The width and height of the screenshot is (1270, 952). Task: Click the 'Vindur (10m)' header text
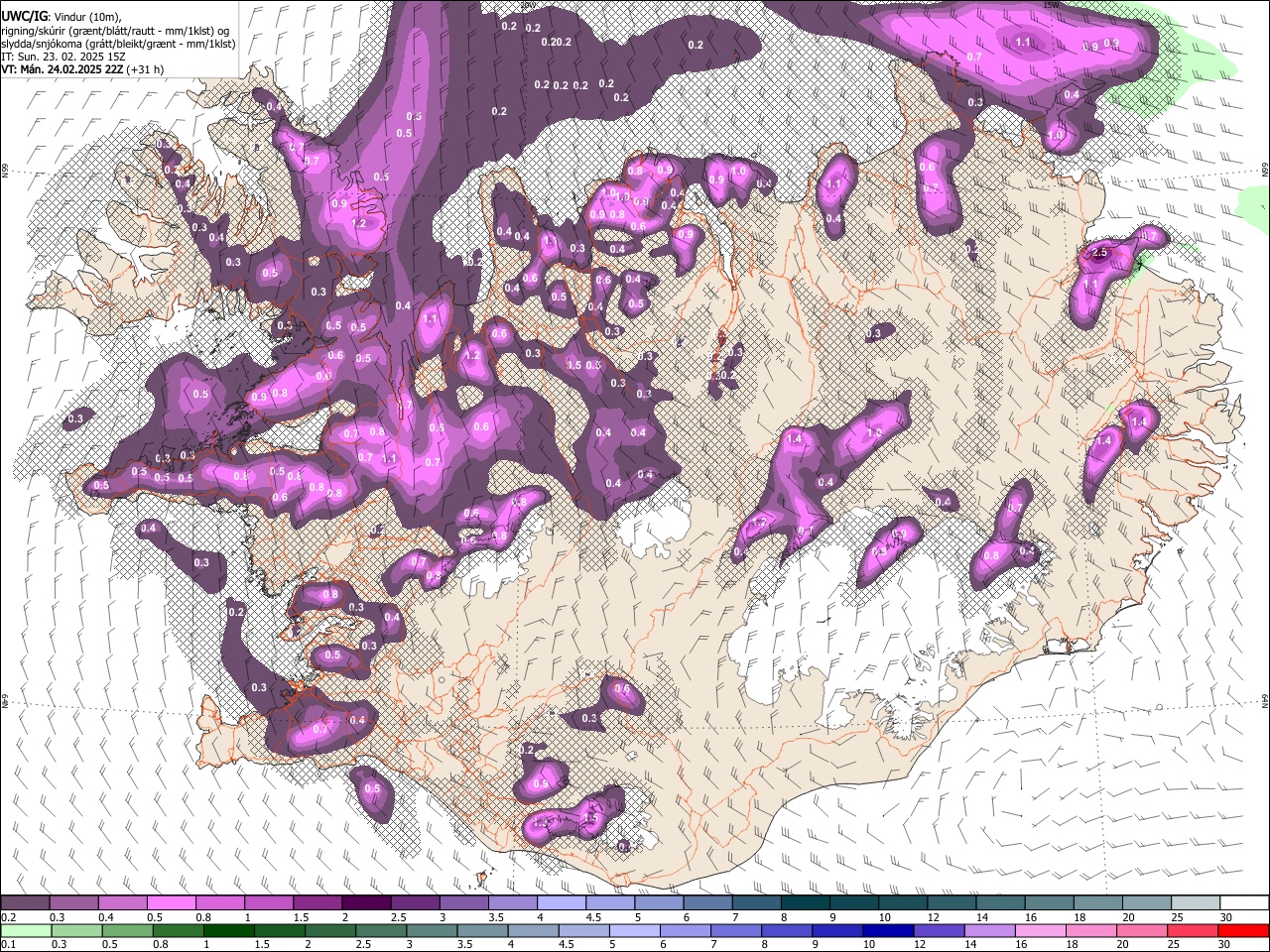[86, 15]
